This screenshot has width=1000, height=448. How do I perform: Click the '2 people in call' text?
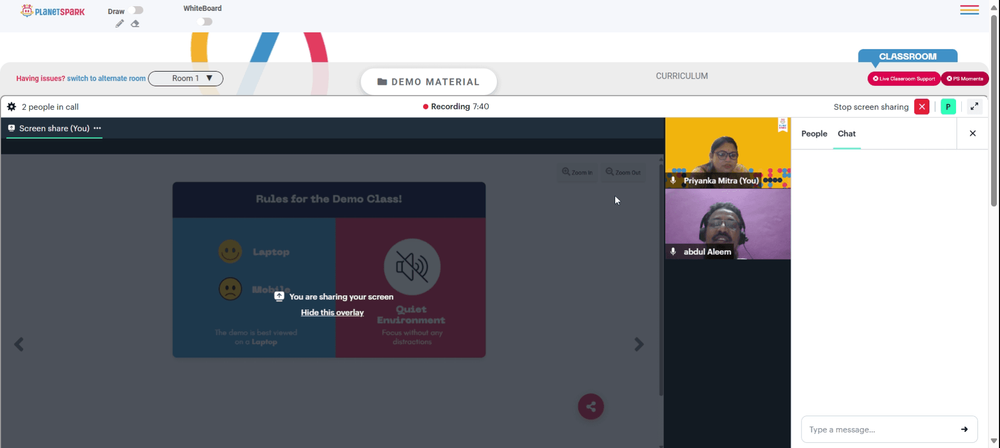click(50, 107)
